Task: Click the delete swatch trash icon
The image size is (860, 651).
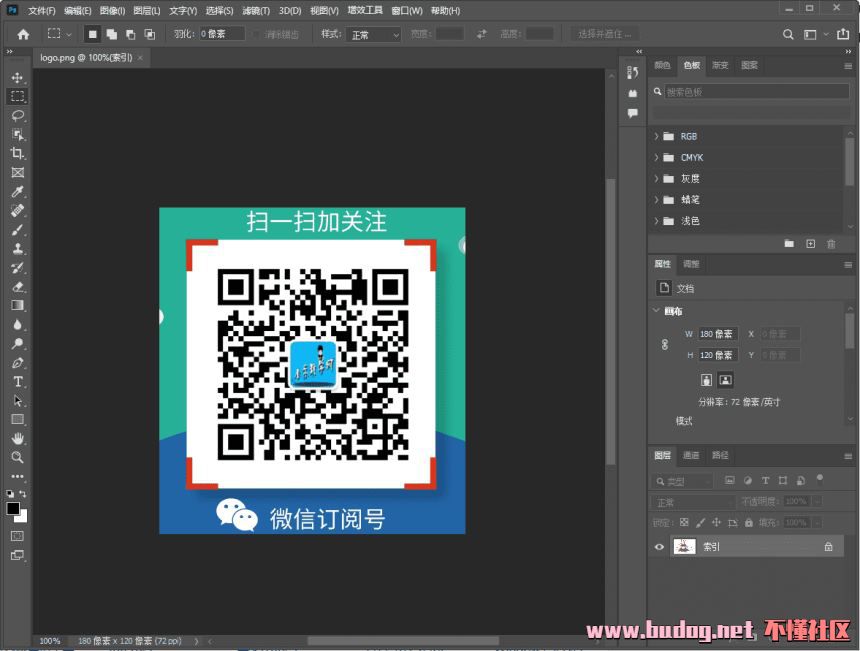Action: 831,244
